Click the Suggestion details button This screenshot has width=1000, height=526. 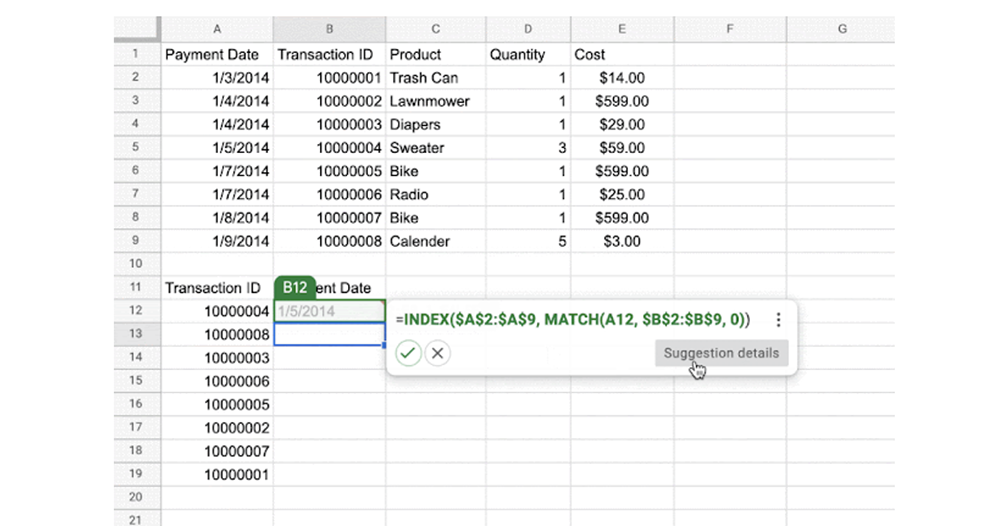coord(721,353)
